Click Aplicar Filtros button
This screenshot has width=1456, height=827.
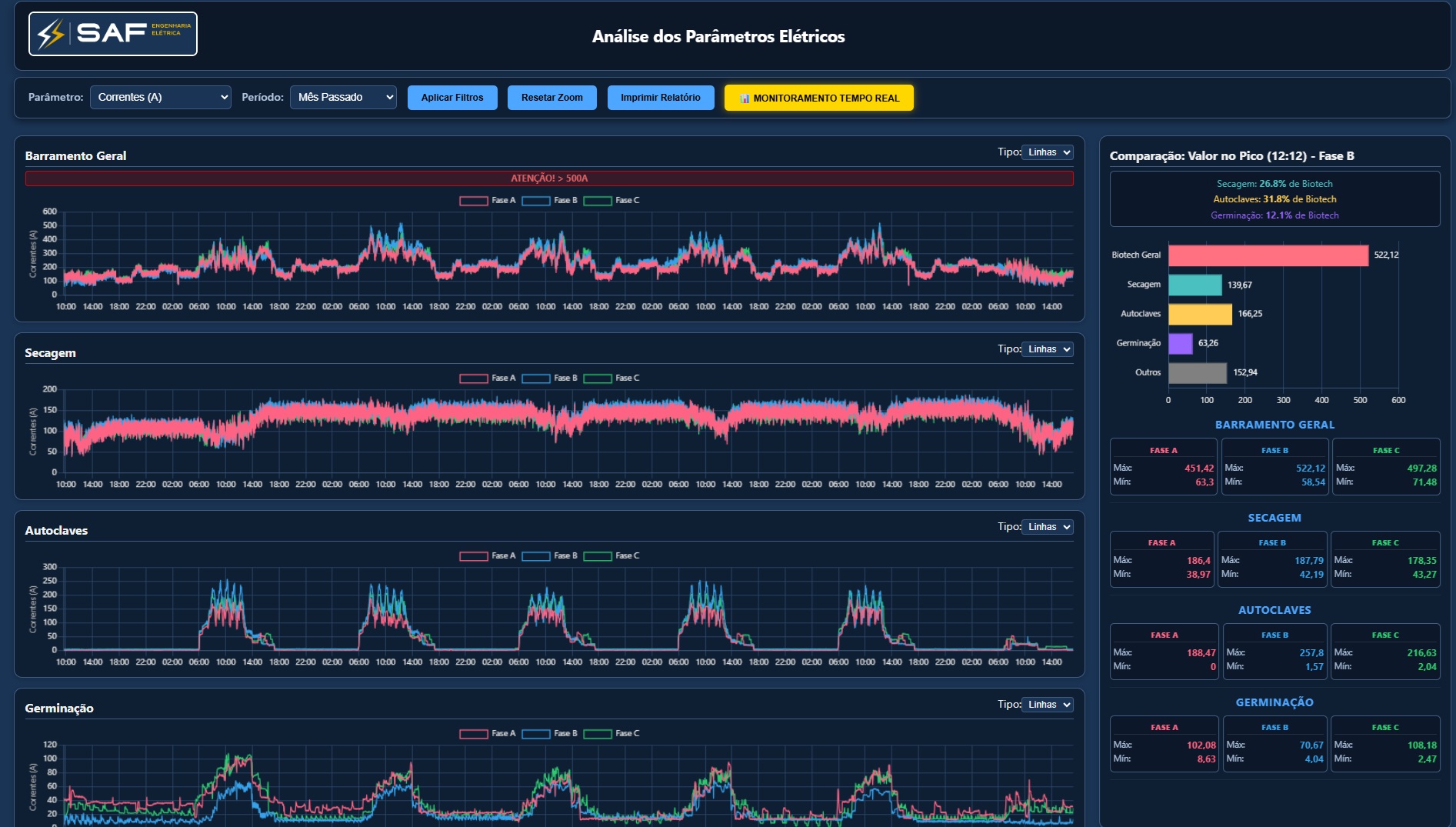click(x=452, y=98)
